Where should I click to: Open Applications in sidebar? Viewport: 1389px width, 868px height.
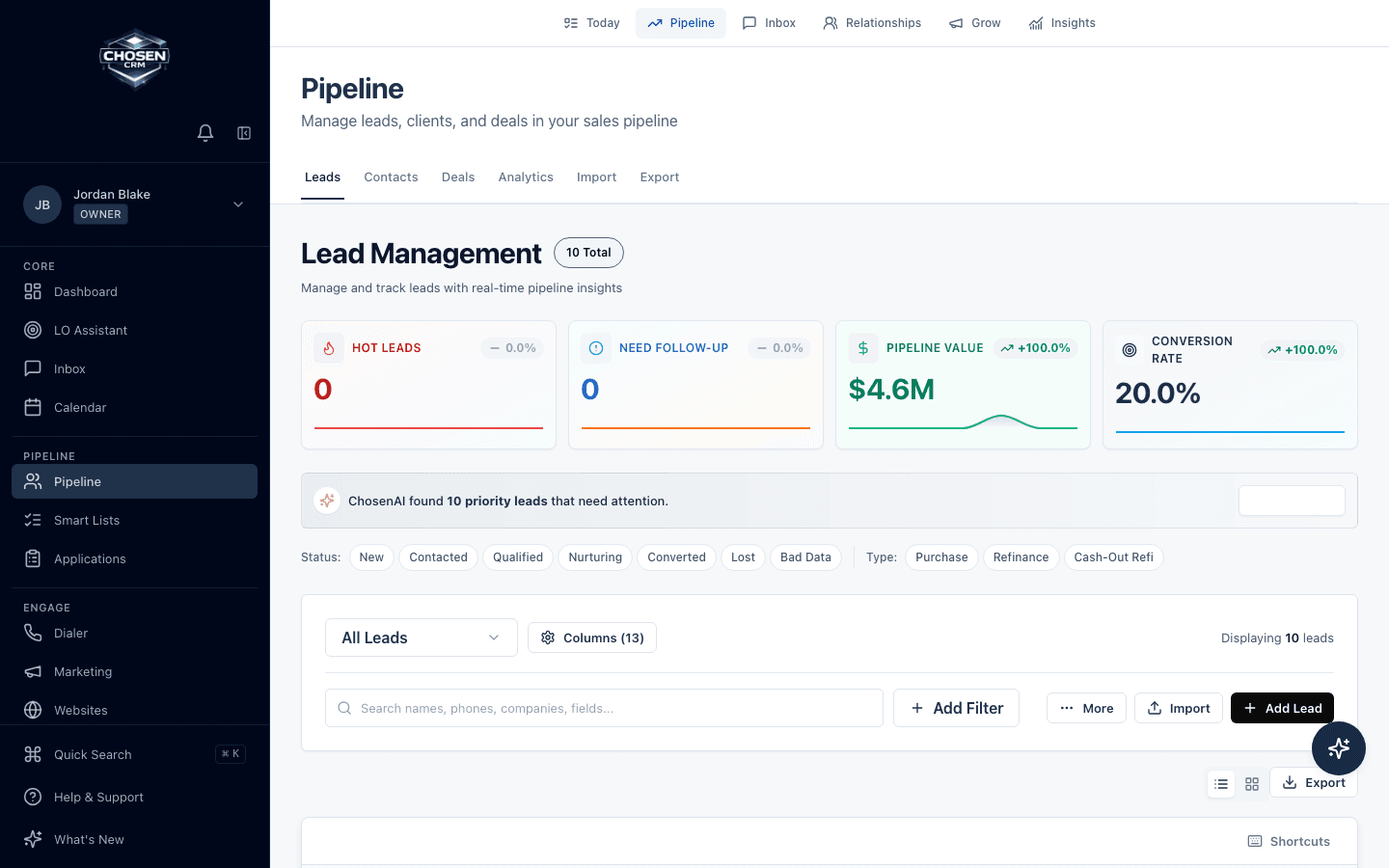pyautogui.click(x=135, y=558)
